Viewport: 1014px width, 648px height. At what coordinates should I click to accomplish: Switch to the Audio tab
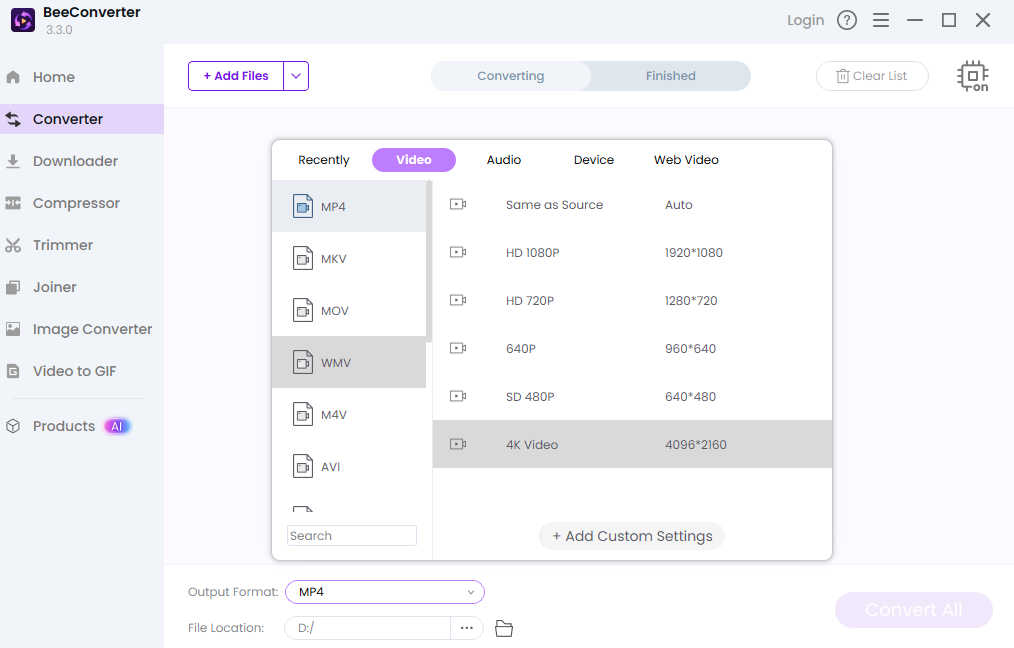point(504,160)
